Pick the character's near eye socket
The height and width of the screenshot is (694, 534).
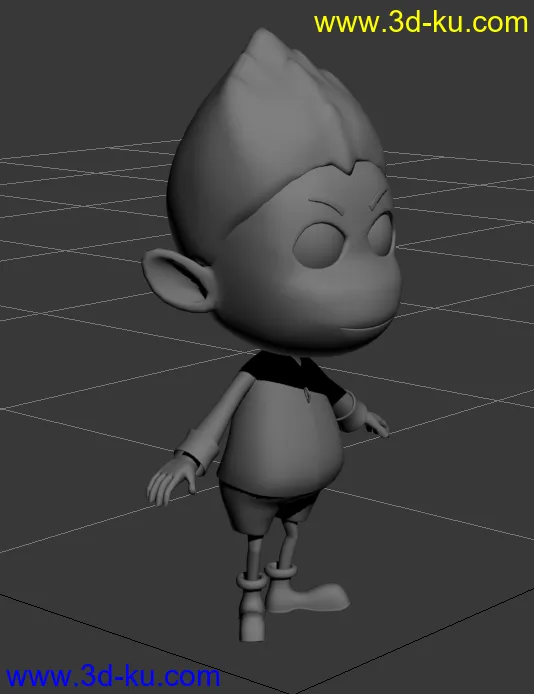click(x=319, y=245)
